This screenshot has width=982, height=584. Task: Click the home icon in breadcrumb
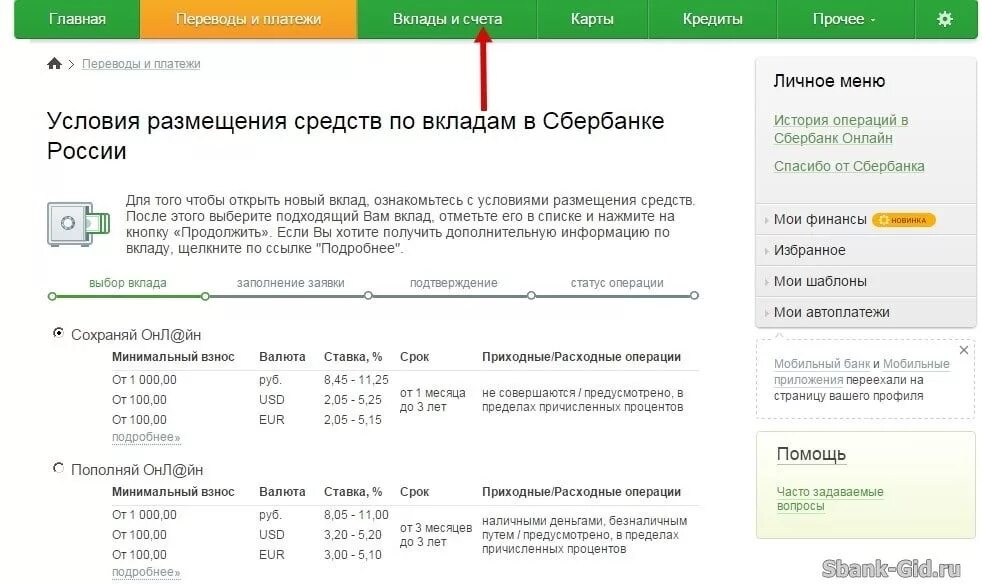[54, 63]
